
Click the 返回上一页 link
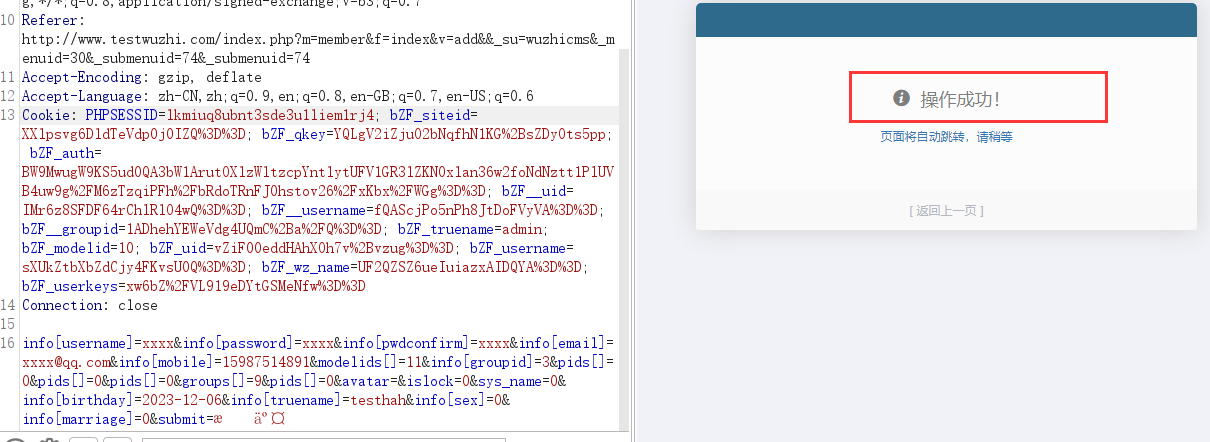(946, 210)
